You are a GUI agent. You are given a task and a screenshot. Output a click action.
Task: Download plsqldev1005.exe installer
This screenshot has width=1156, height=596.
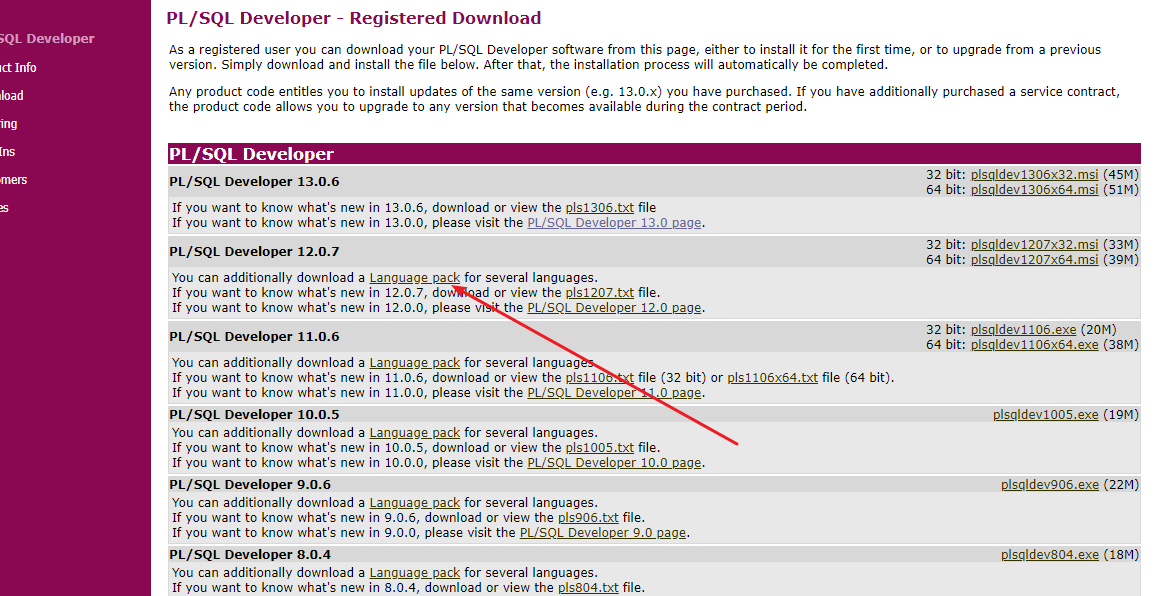pos(1045,415)
